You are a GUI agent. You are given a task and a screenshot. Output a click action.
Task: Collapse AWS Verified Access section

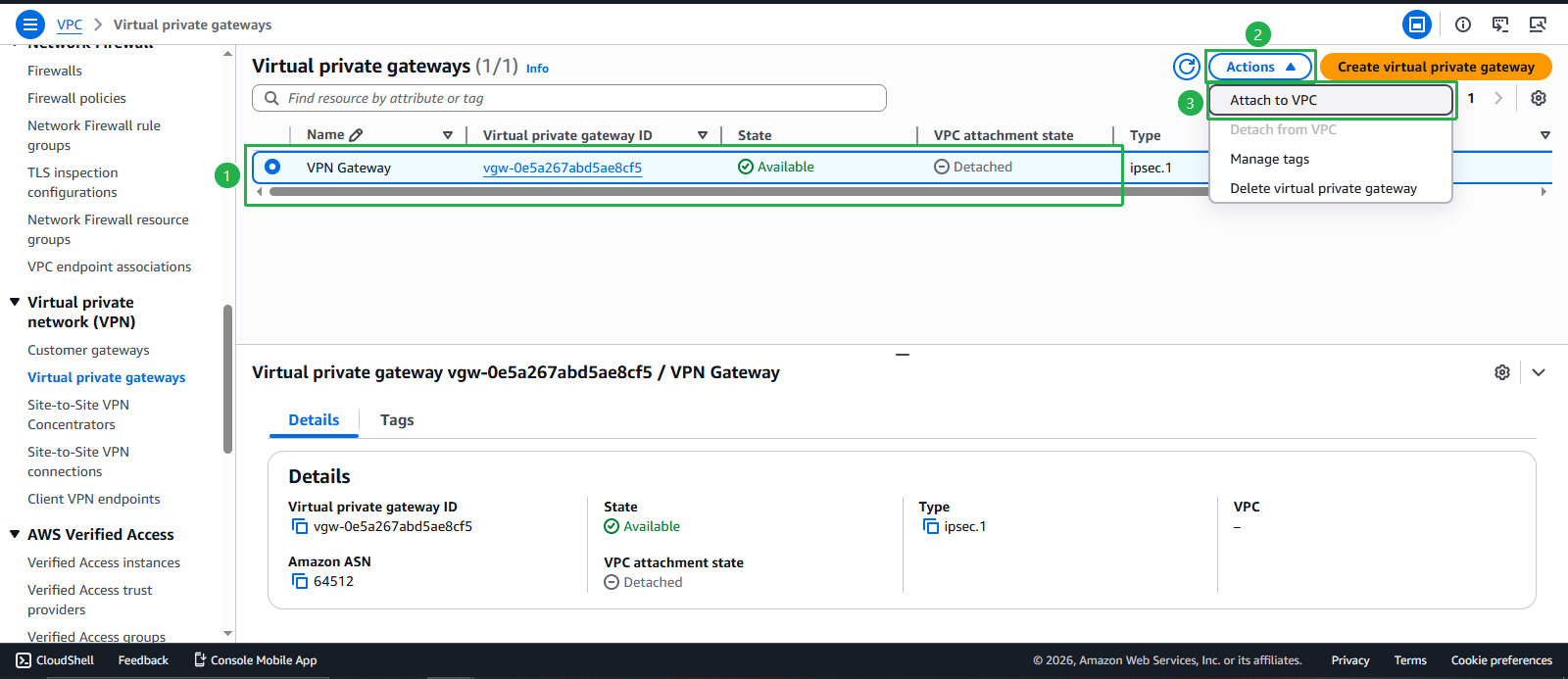pyautogui.click(x=15, y=534)
